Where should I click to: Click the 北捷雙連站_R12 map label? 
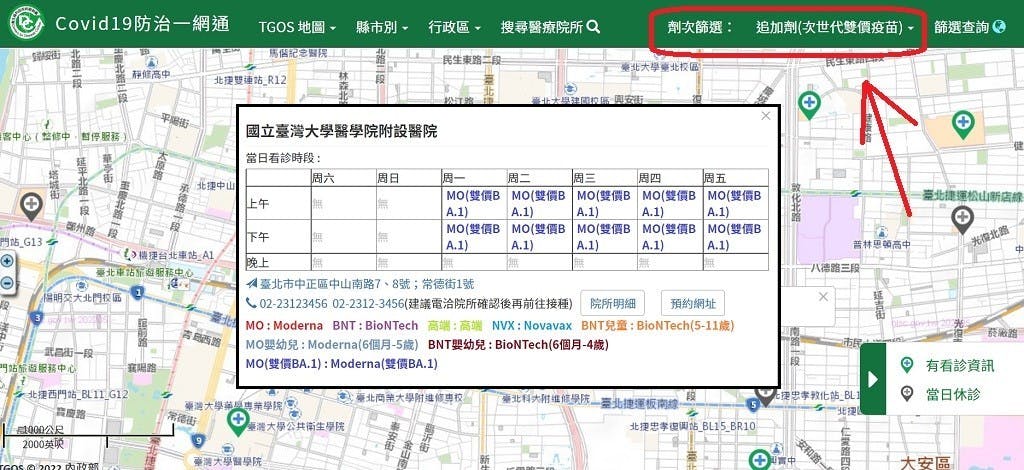click(x=250, y=80)
